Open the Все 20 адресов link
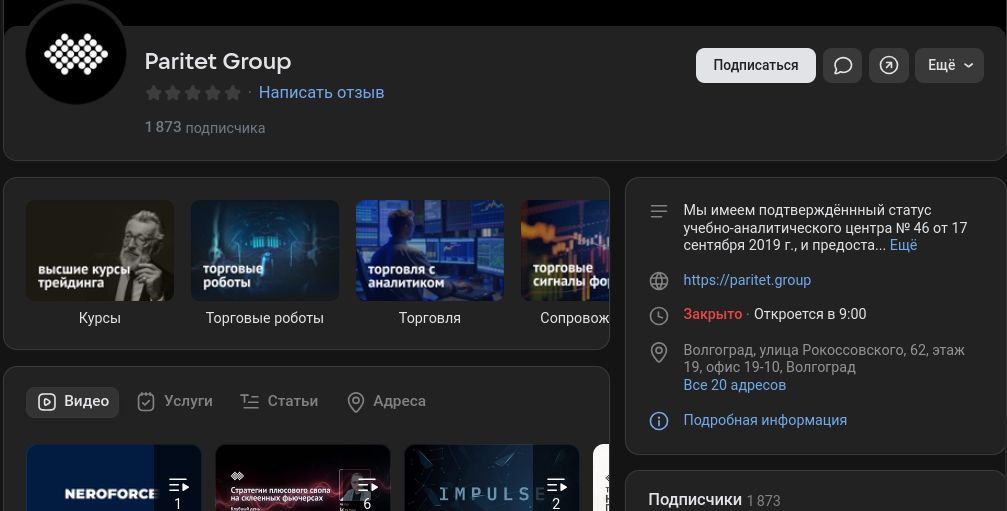This screenshot has width=1007, height=511. [x=735, y=385]
